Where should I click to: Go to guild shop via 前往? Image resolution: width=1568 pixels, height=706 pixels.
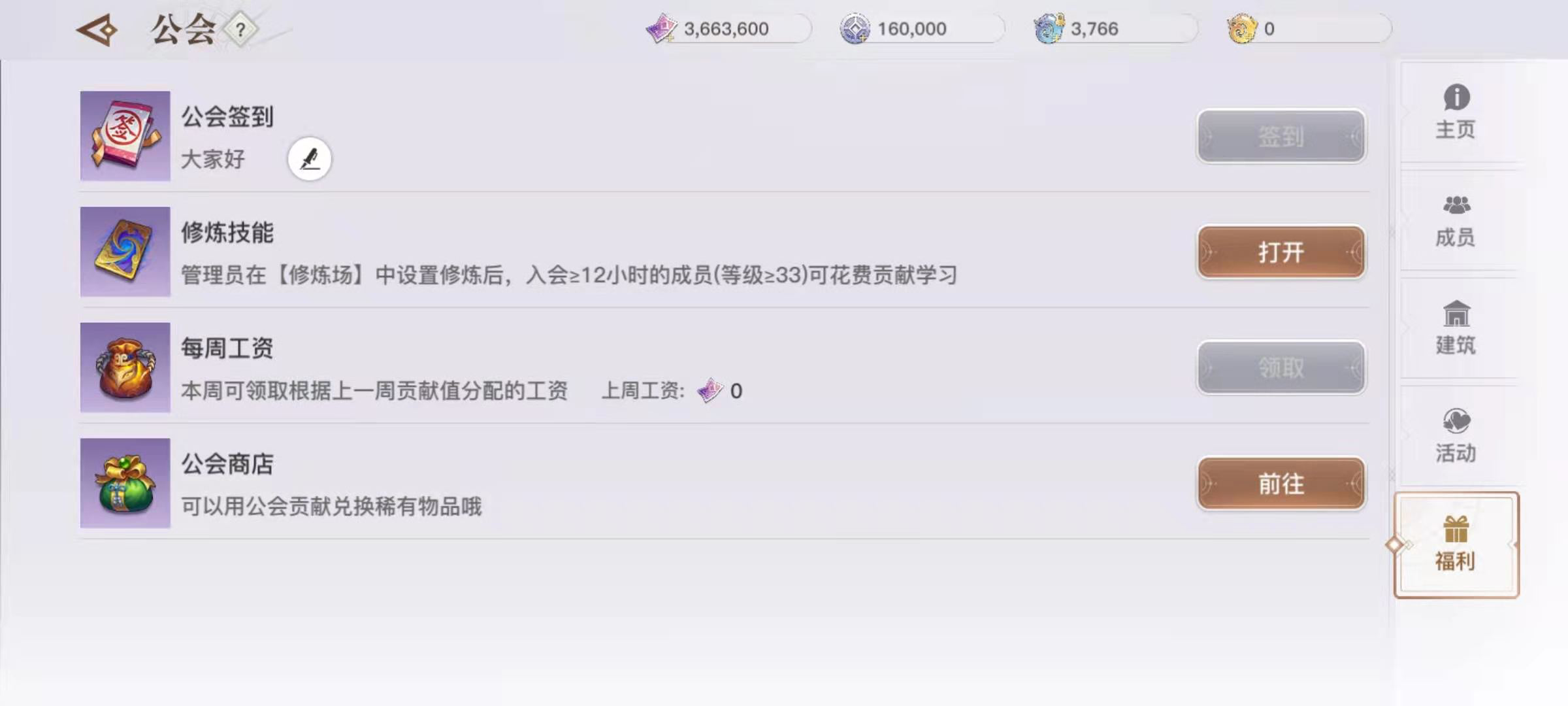pyautogui.click(x=1281, y=483)
